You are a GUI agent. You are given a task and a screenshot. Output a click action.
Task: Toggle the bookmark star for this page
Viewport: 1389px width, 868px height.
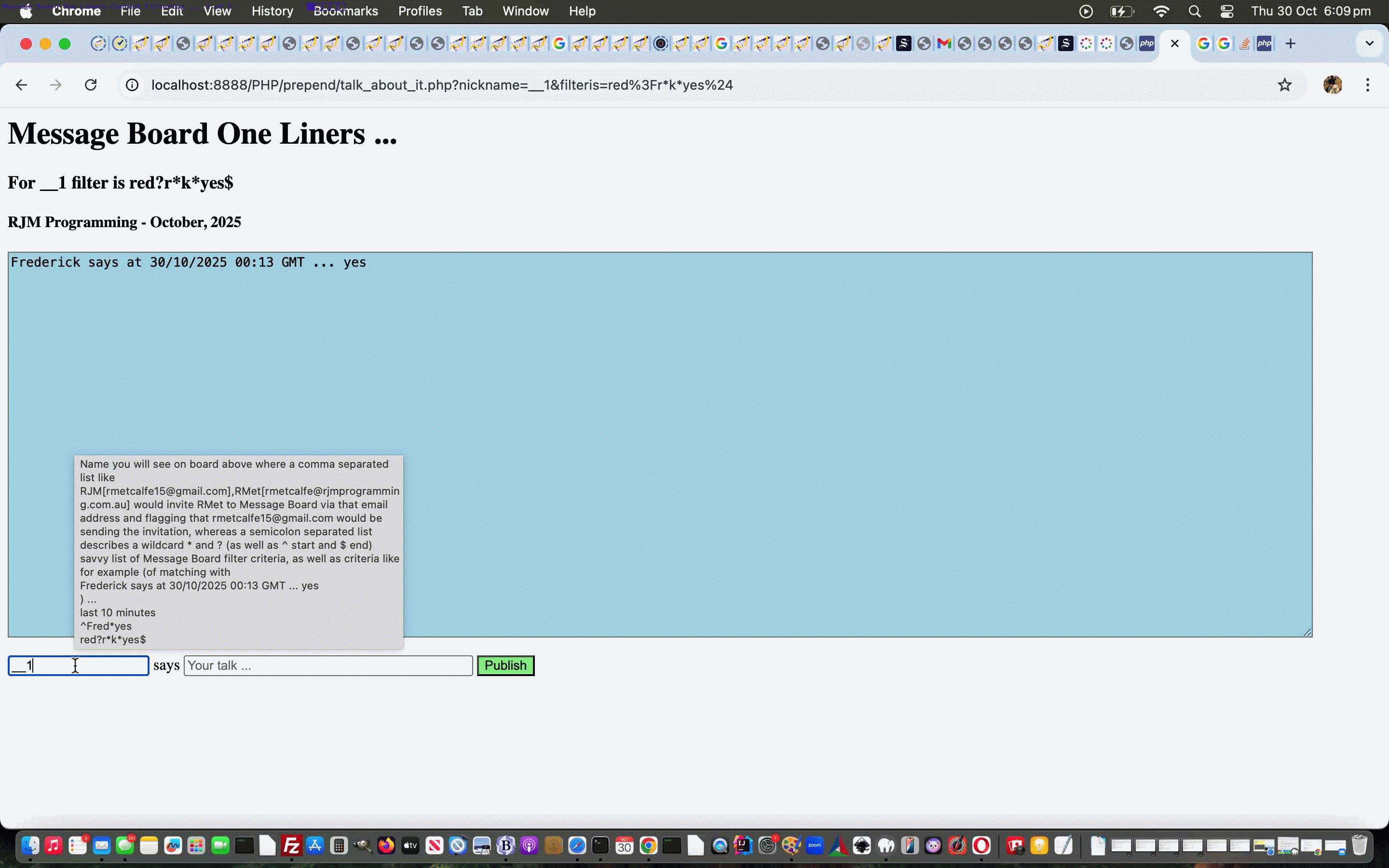click(x=1285, y=84)
